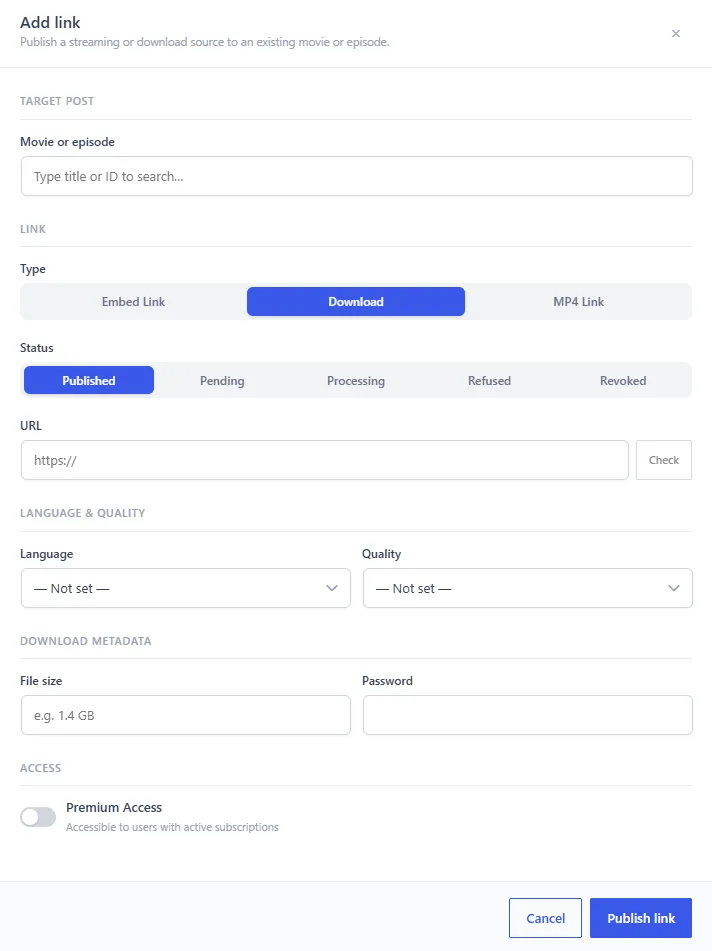Screen dimensions: 712x951
Task: Click 'Accessible to users with active subscriptions' text
Action: click(172, 827)
